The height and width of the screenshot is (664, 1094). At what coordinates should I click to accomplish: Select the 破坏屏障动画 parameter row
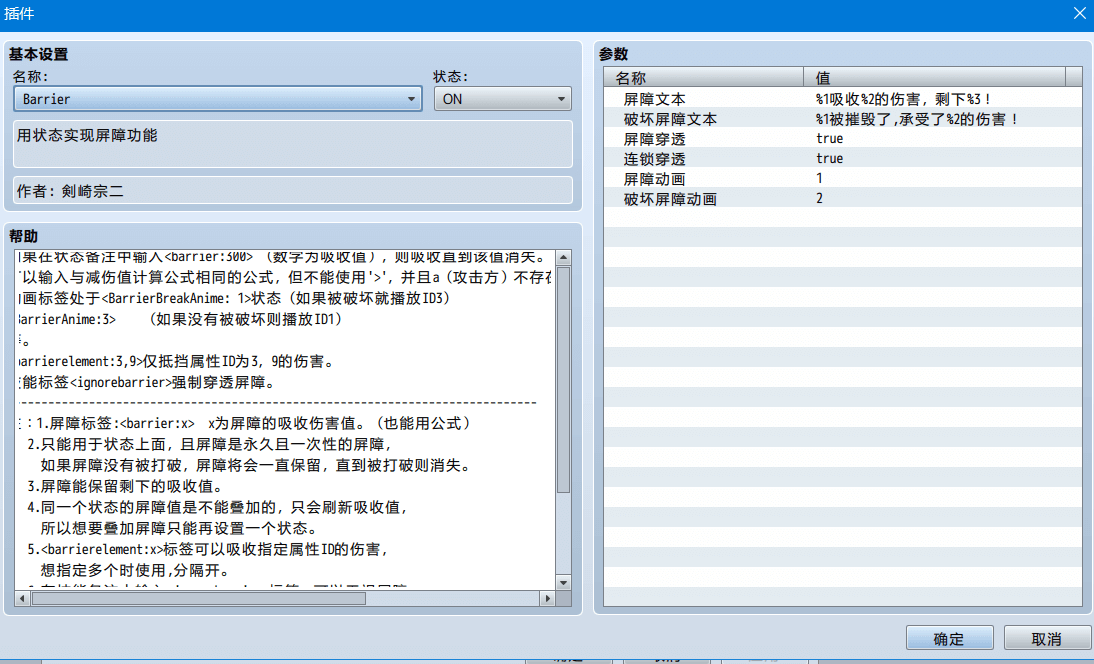coord(843,199)
